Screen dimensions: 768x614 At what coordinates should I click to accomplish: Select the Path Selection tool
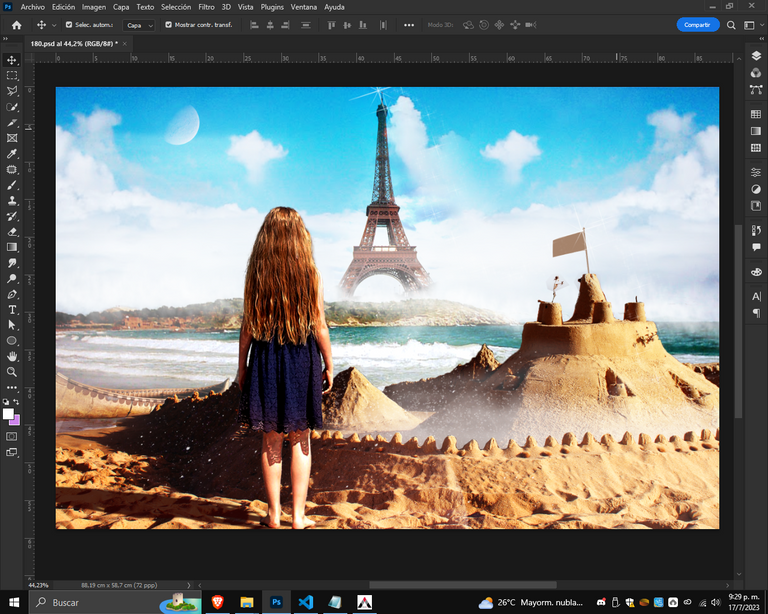pos(12,325)
